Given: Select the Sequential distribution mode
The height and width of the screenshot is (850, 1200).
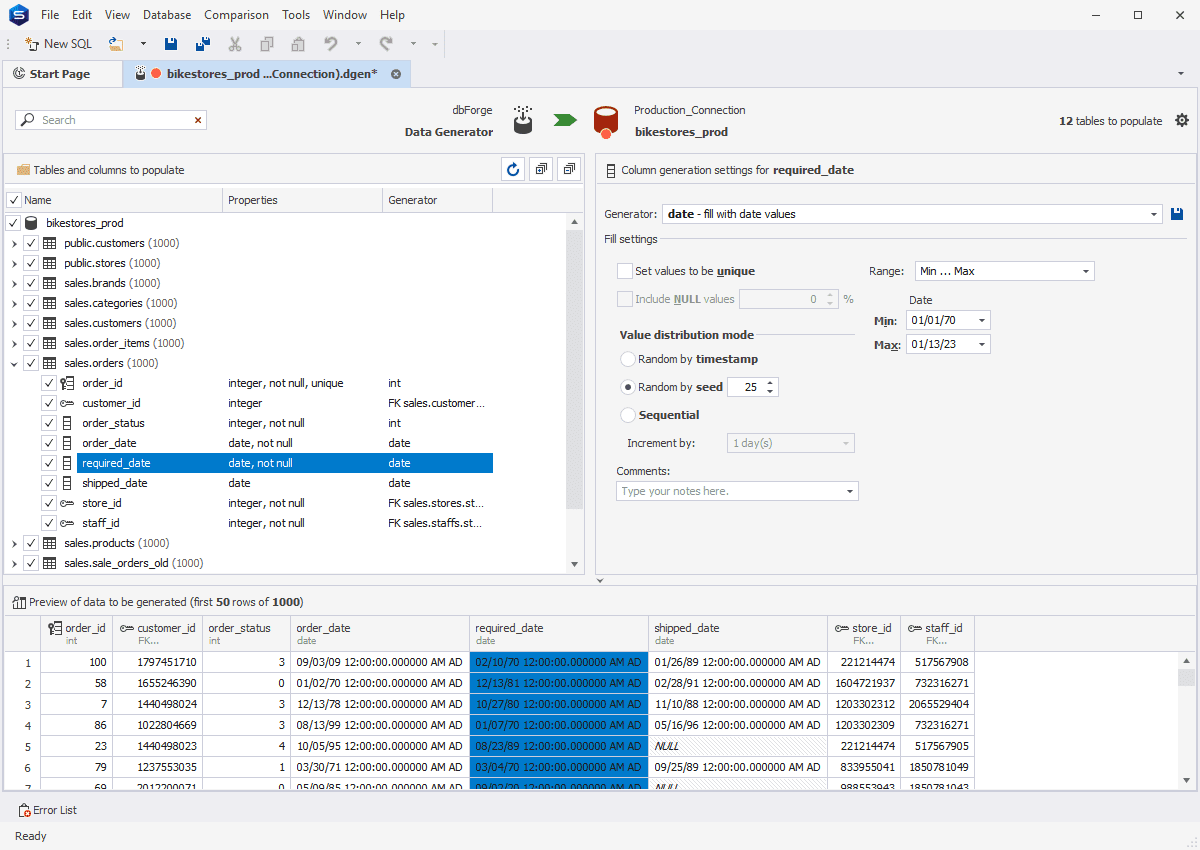Looking at the screenshot, I should click(628, 415).
